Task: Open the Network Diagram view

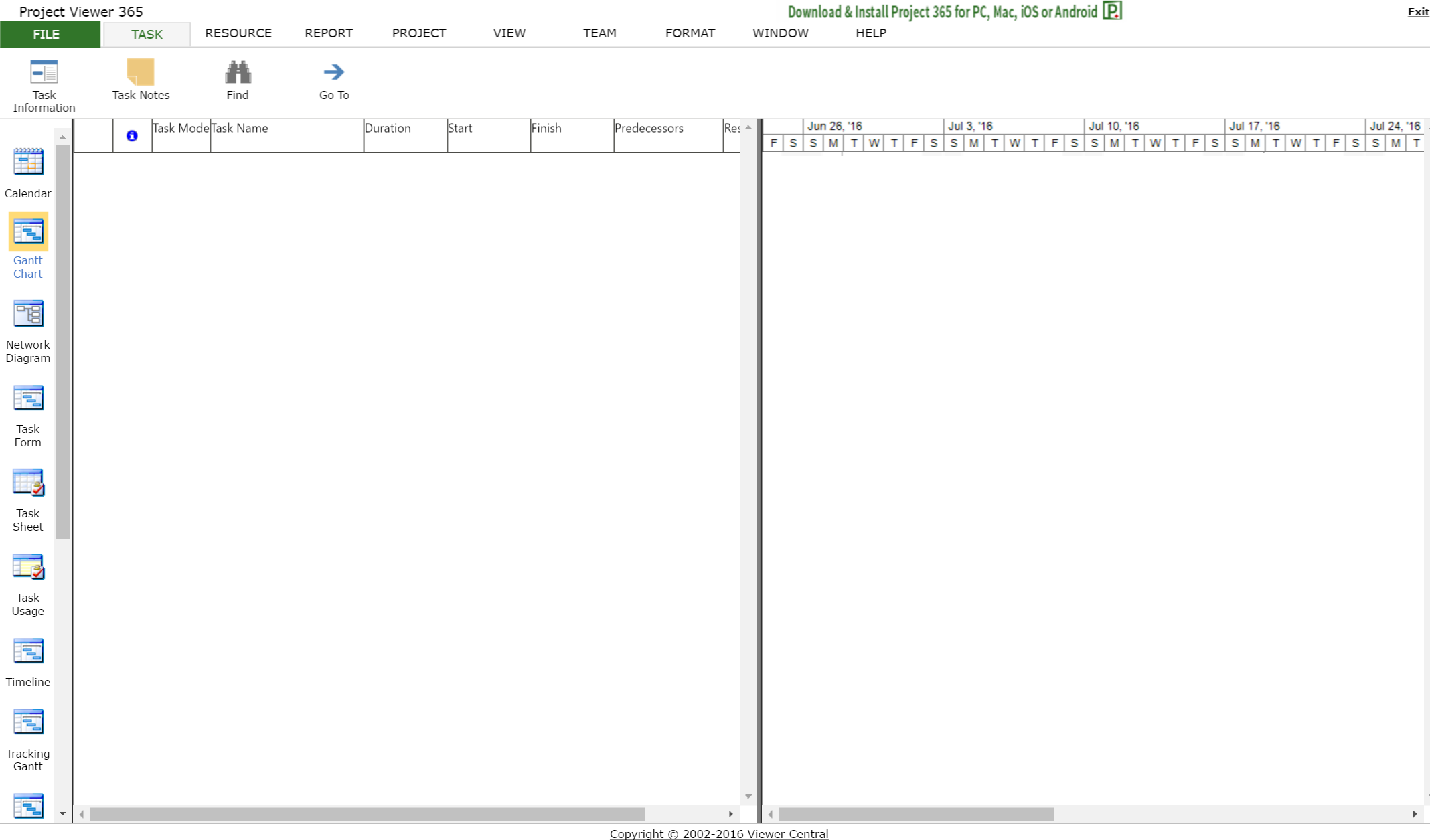Action: coord(28,314)
